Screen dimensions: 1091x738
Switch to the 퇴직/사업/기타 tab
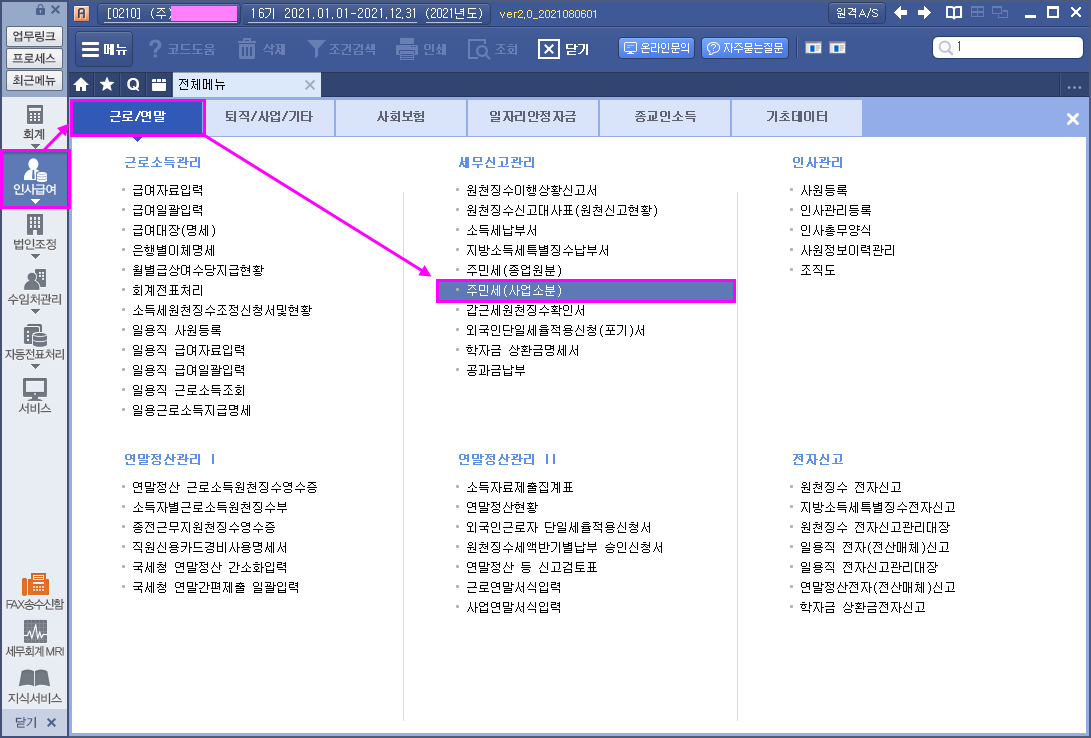269,117
